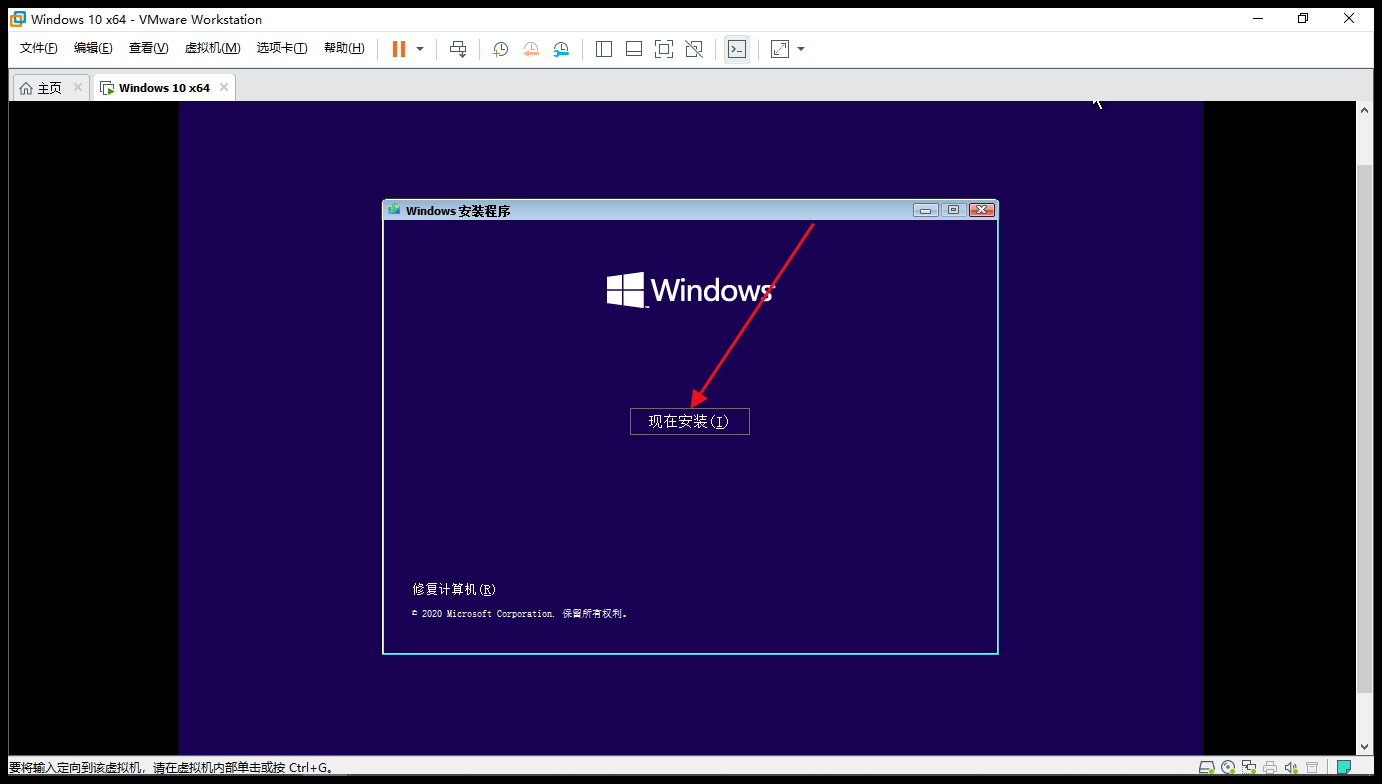Open the 文件(F) menu
1382x784 pixels.
(x=39, y=48)
